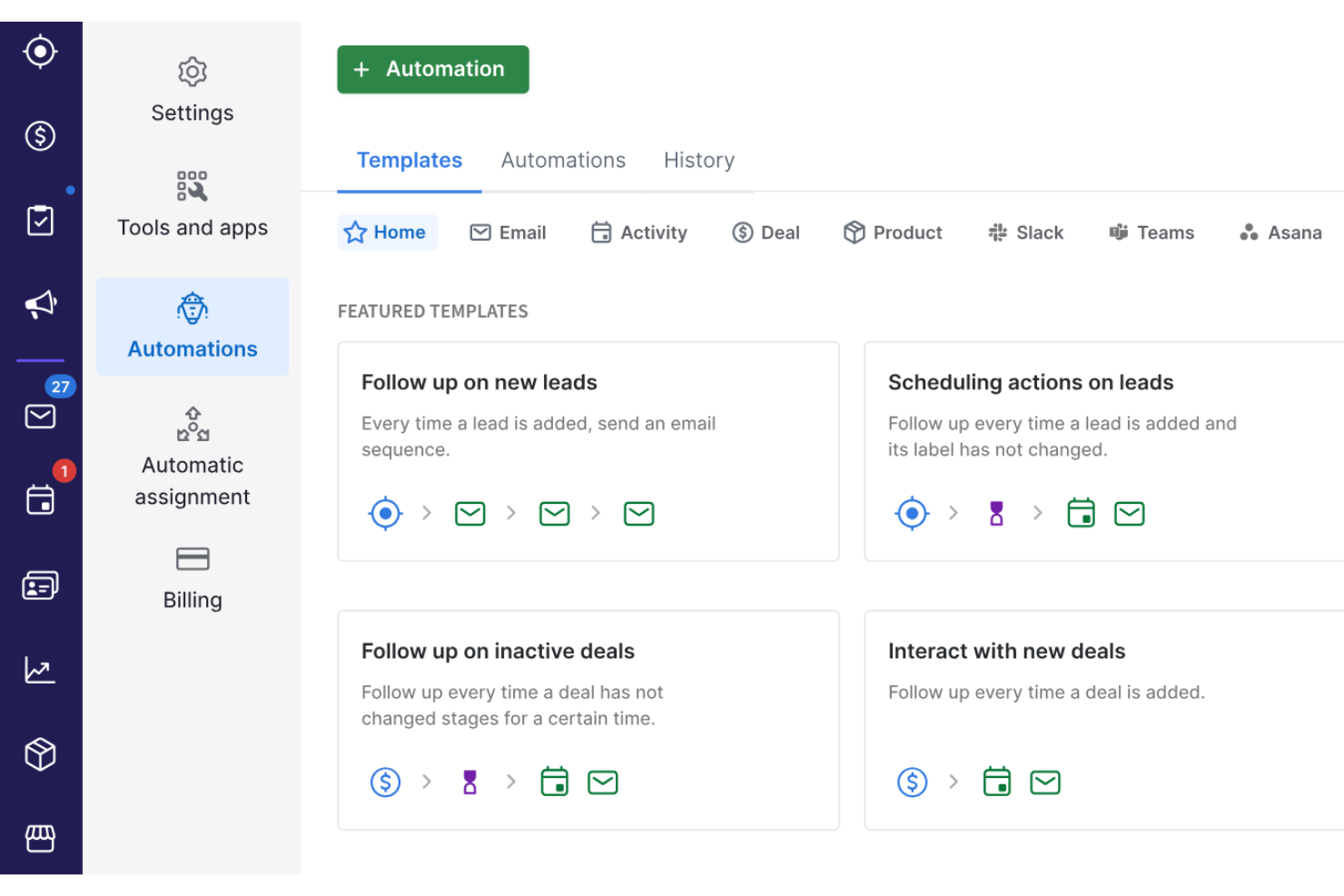Image resolution: width=1344 pixels, height=896 pixels.
Task: Switch to the Templates tab
Action: click(410, 161)
